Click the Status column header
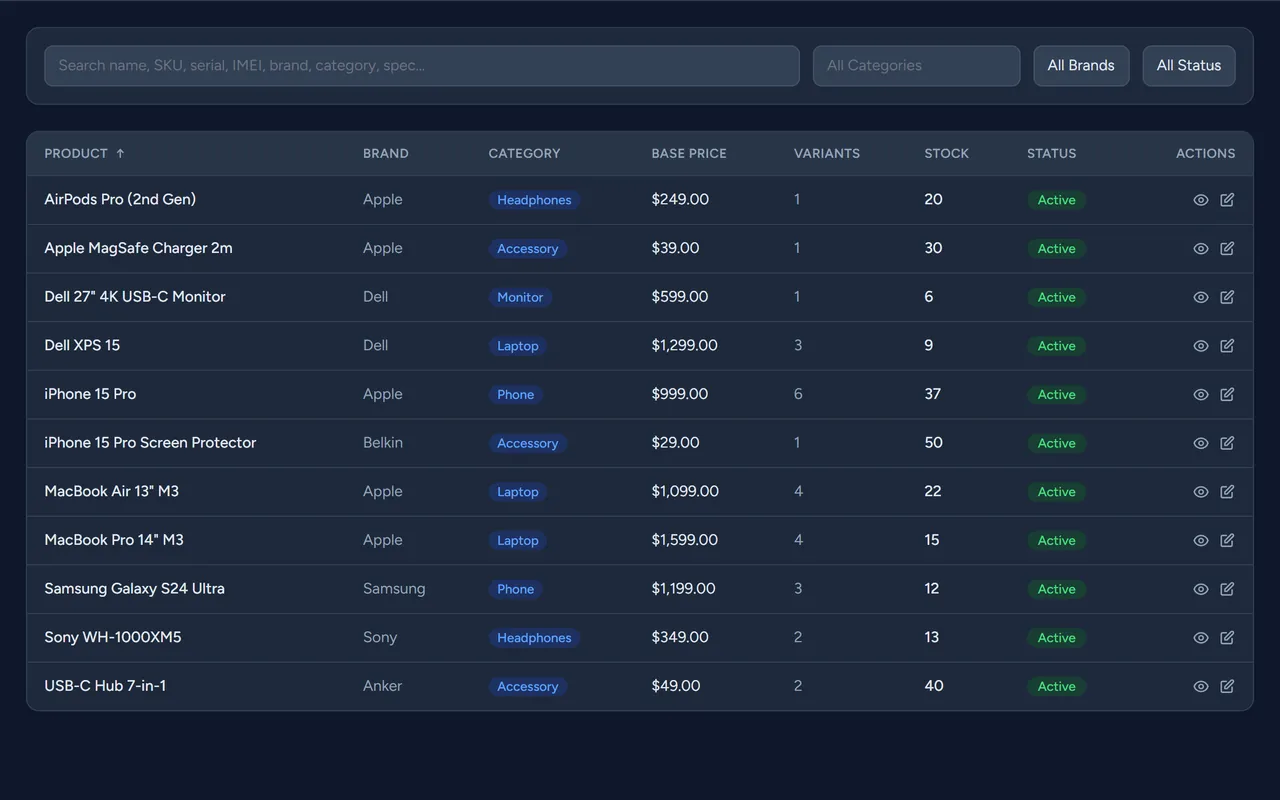The image size is (1280, 800). pos(1052,154)
